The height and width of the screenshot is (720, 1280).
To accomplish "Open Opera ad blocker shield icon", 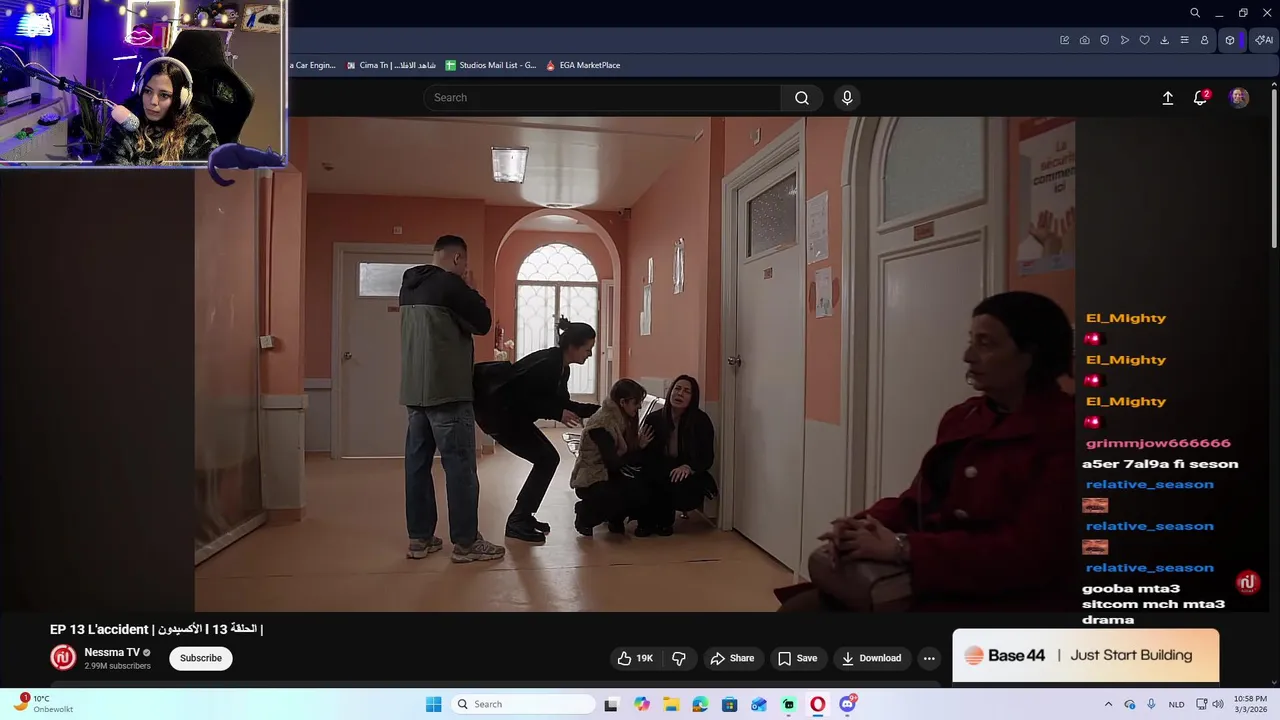I will (1105, 40).
